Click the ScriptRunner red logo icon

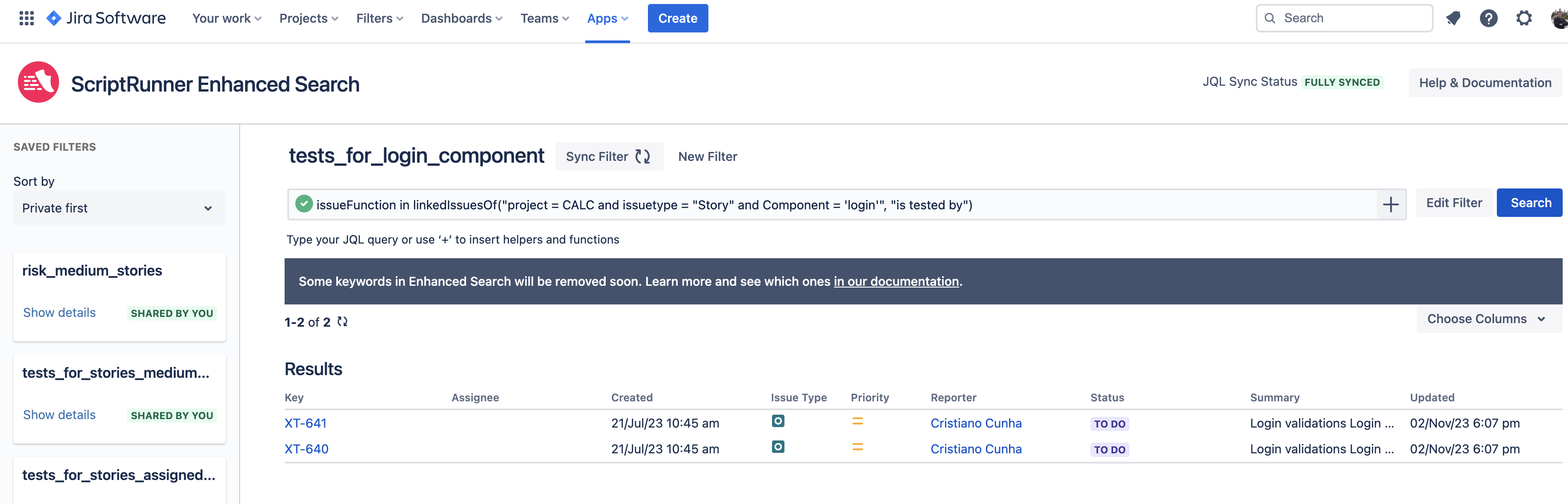[38, 82]
